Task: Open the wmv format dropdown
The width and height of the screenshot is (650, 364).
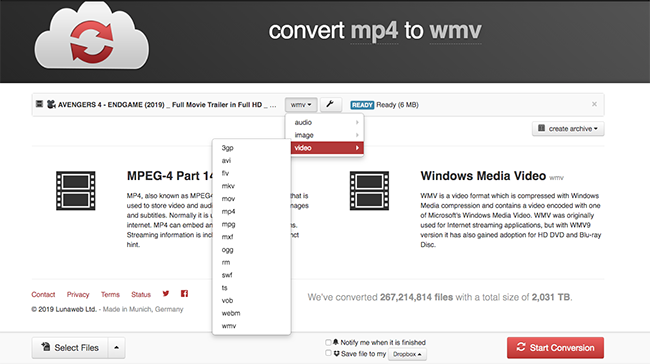Action: coord(301,105)
